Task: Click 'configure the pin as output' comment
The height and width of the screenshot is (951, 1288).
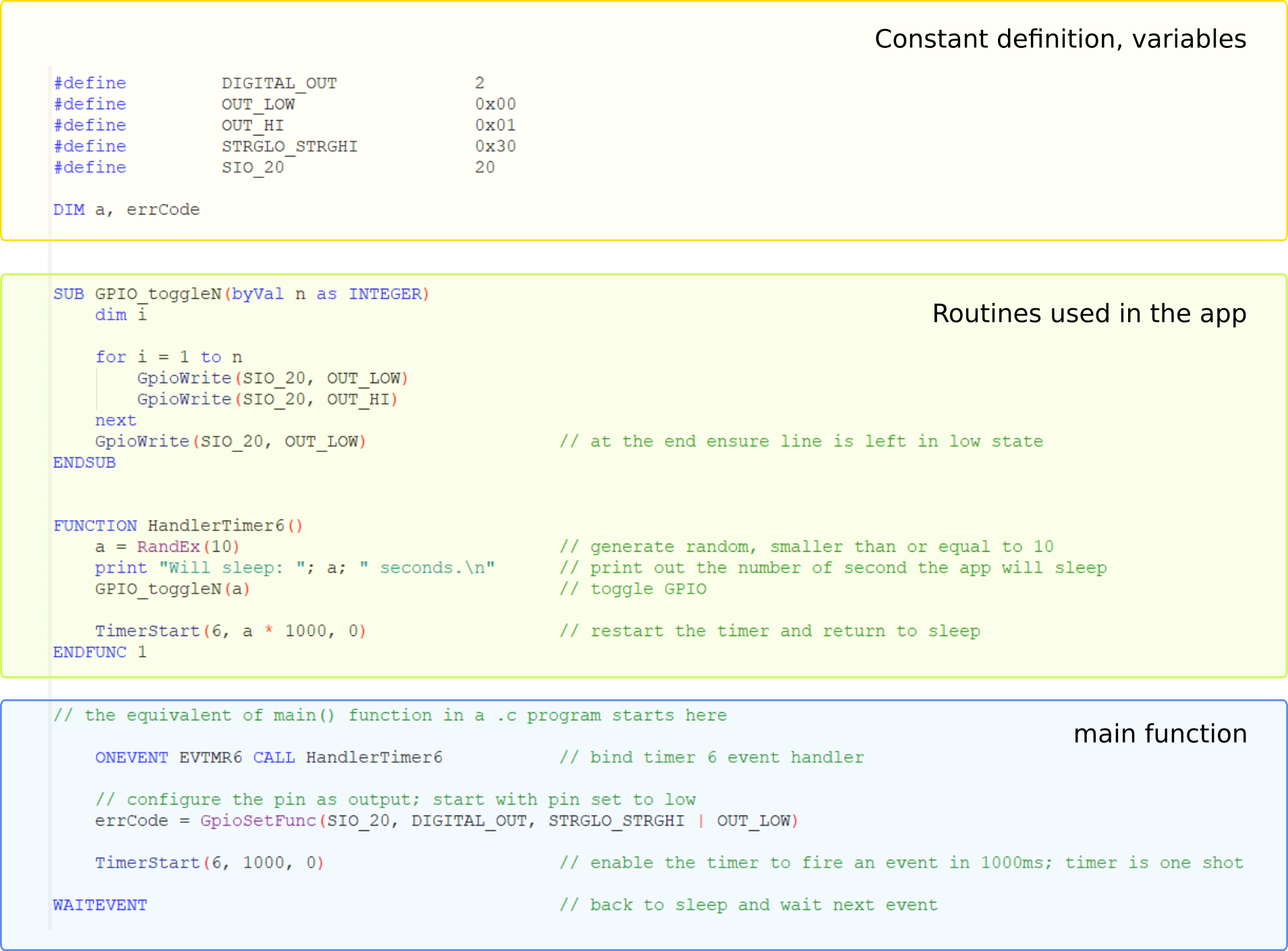Action: 395,800
